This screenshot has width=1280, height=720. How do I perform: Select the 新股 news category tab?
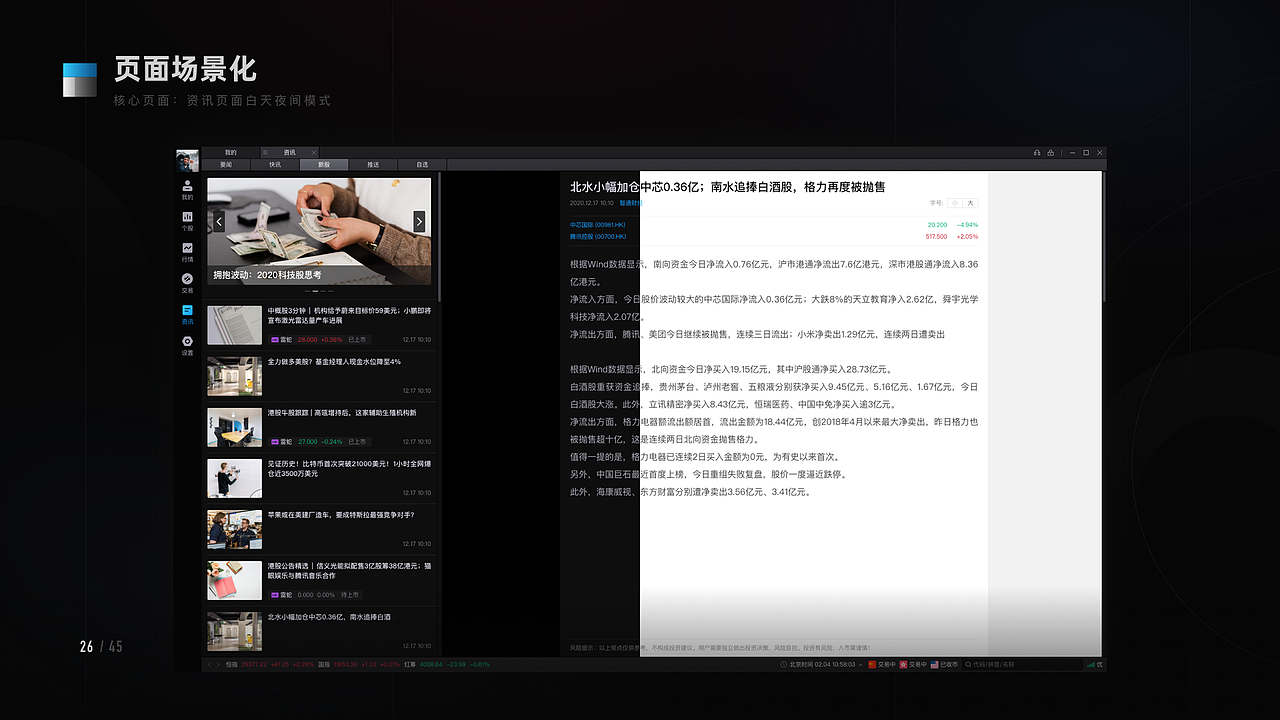324,164
